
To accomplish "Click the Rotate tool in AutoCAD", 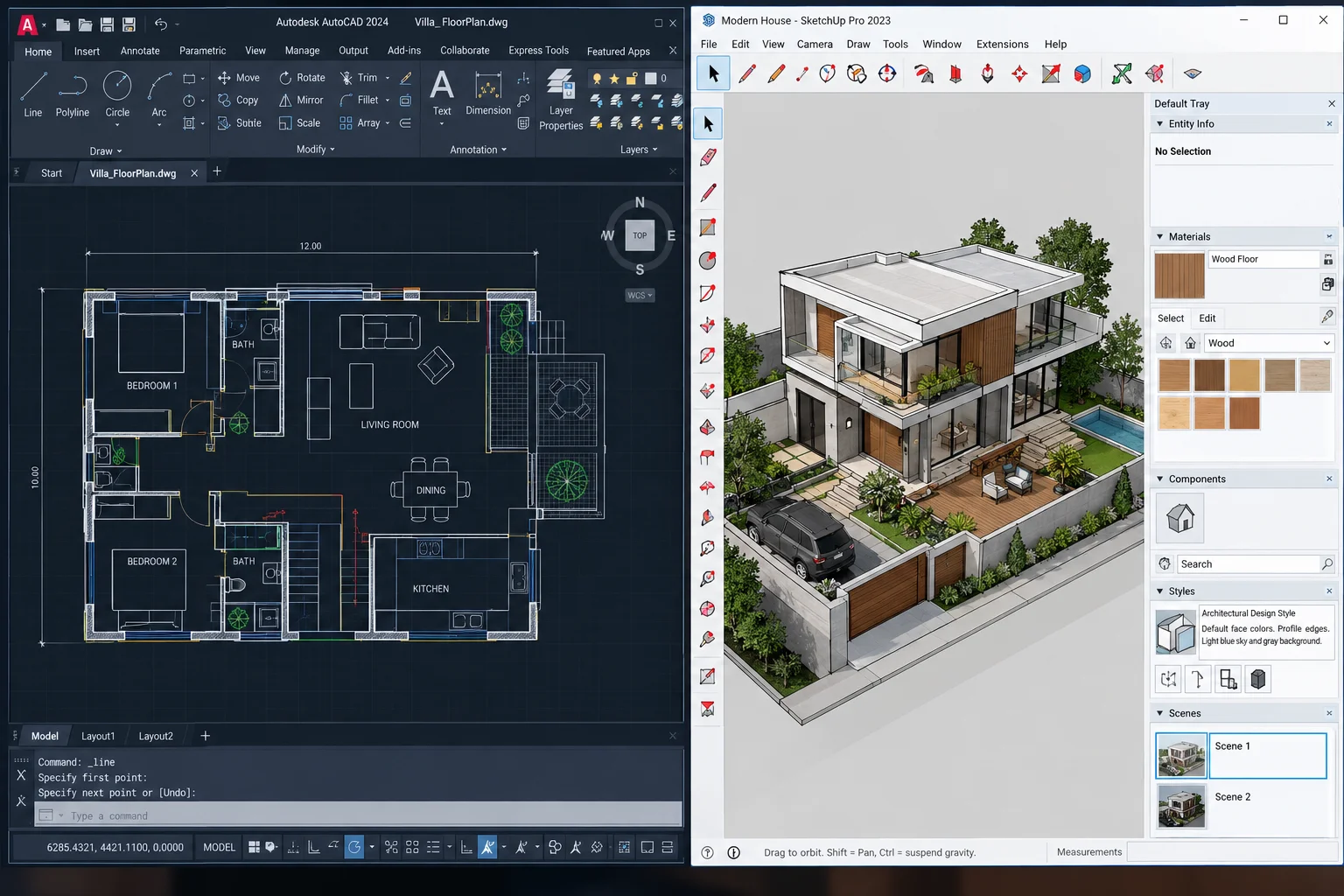I will (302, 78).
